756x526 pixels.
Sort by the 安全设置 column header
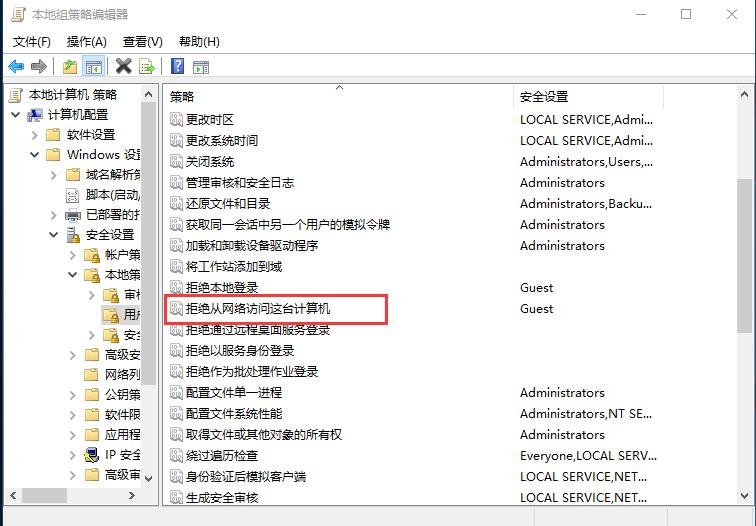[x=589, y=97]
